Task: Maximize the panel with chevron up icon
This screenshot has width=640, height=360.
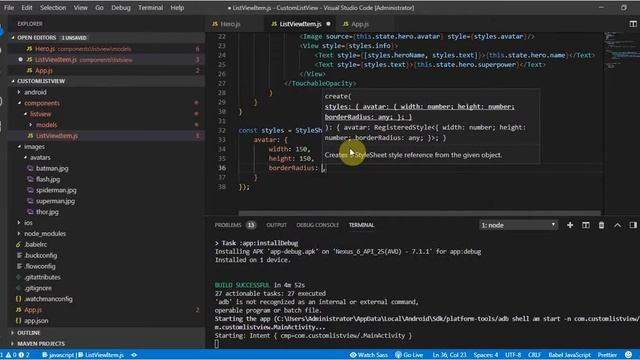Action: pos(617,225)
